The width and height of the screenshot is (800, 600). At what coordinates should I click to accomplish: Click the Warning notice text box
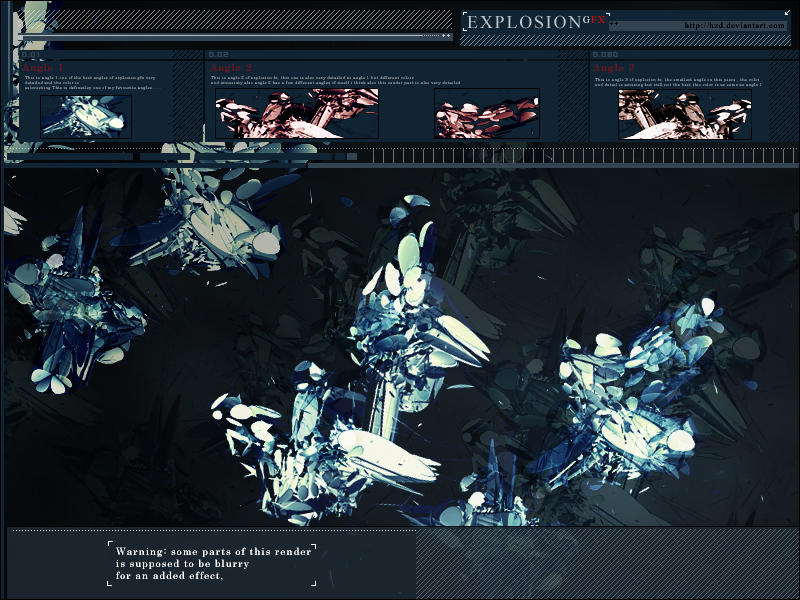tap(210, 562)
